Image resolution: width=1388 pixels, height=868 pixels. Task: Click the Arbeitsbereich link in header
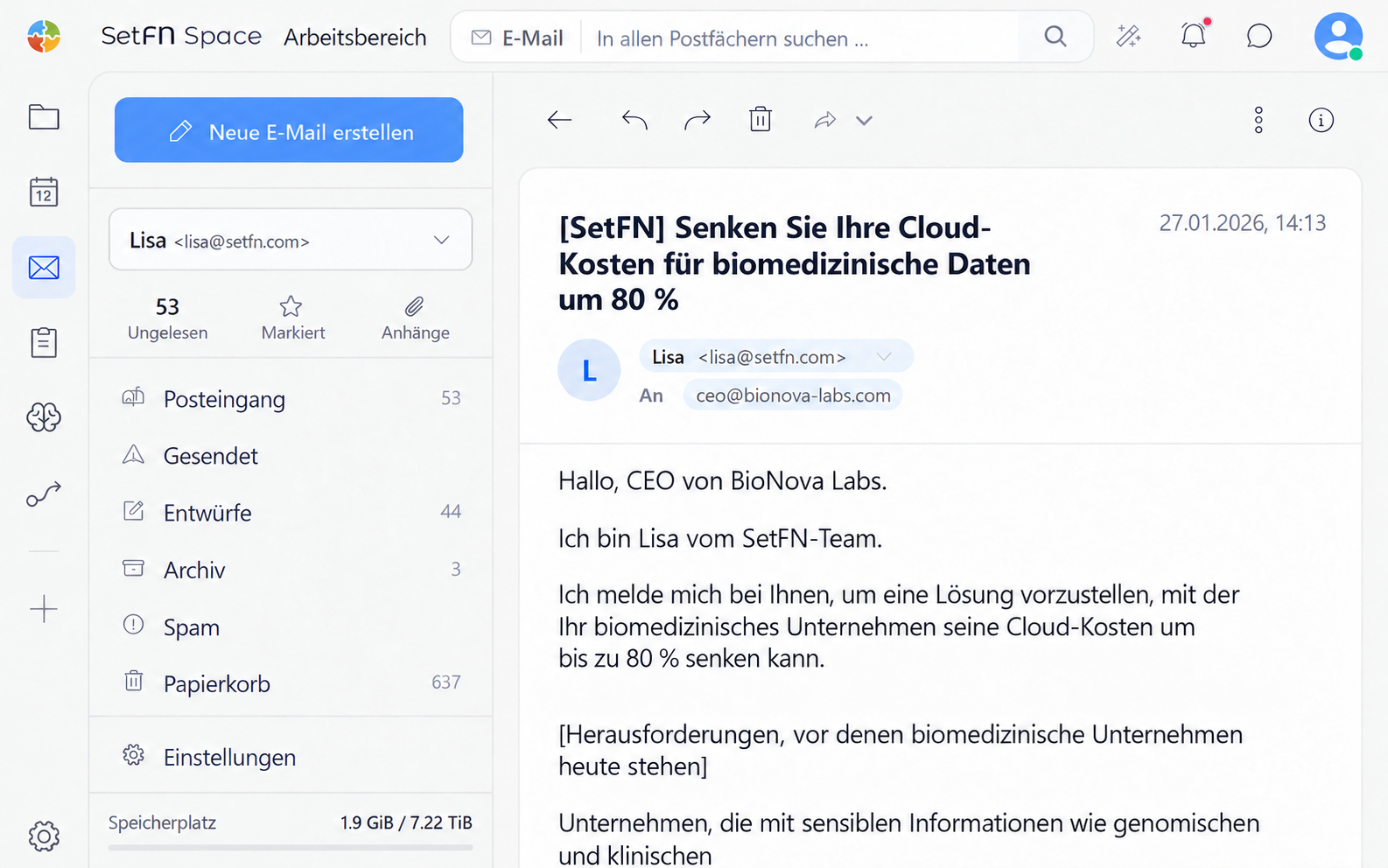tap(355, 38)
